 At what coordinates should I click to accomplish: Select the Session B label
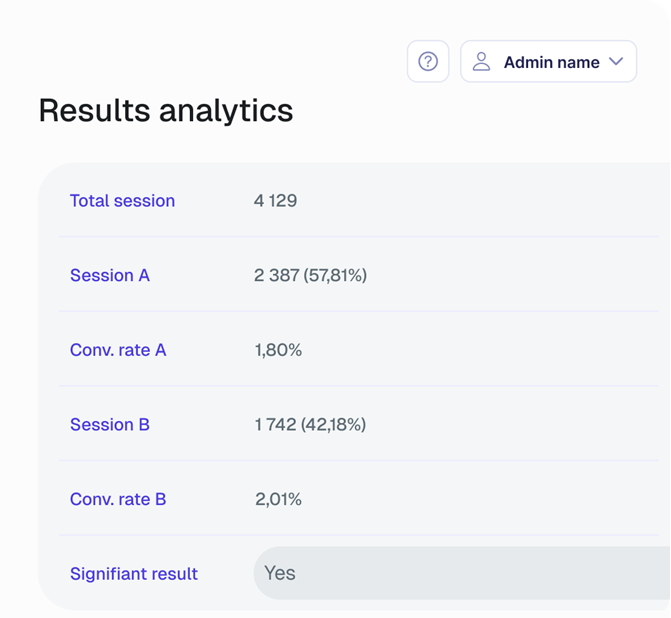110,425
